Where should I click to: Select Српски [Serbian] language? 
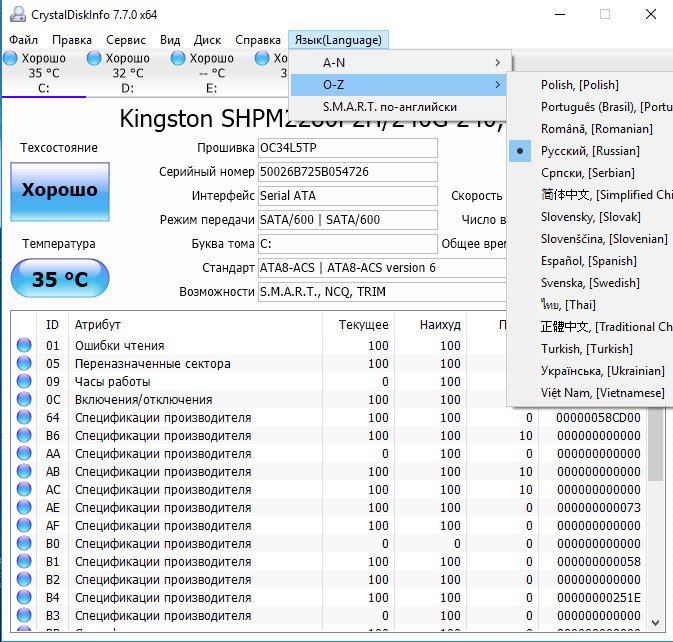click(x=591, y=173)
